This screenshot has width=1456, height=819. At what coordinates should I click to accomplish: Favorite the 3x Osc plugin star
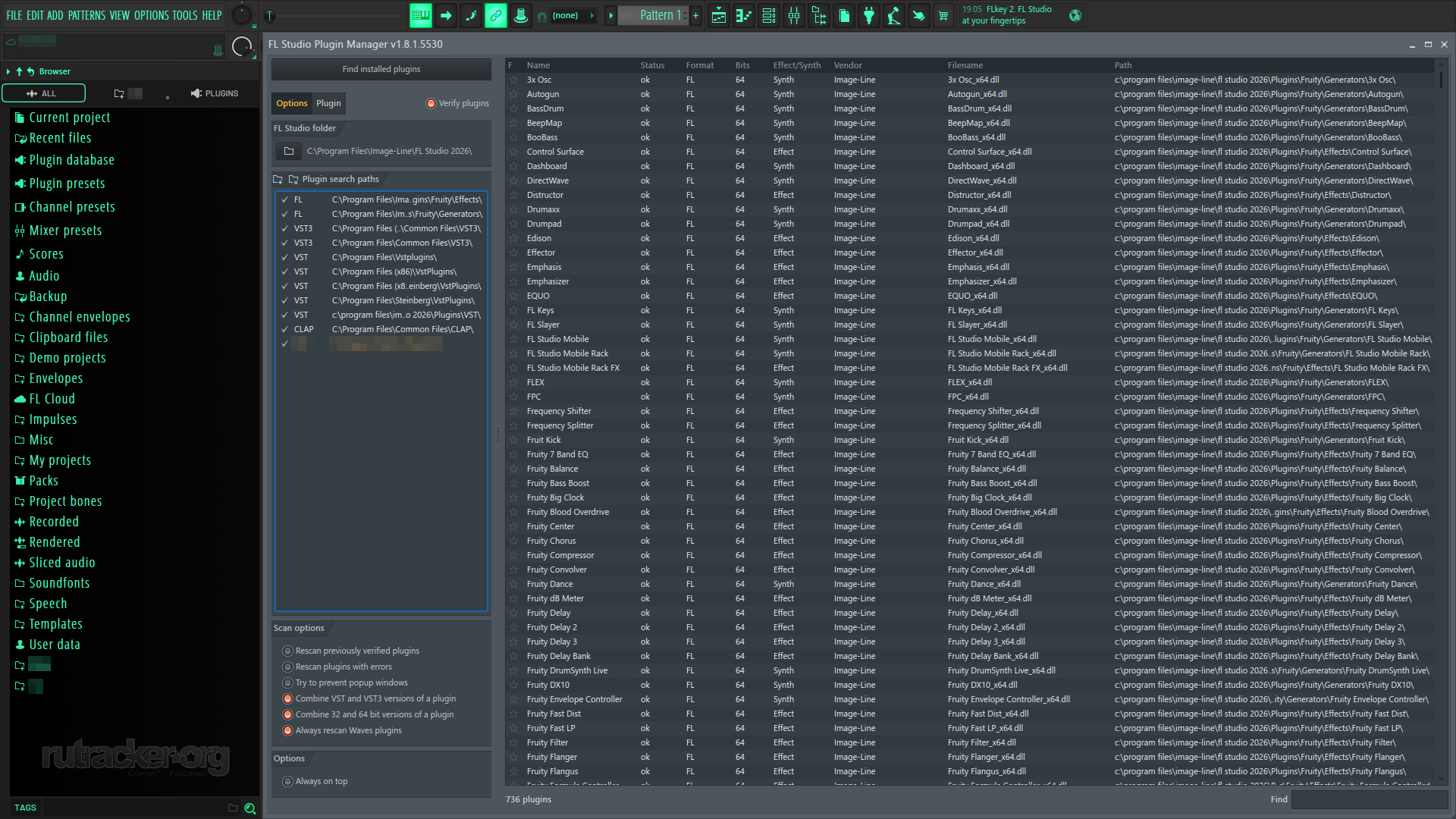pos(514,80)
